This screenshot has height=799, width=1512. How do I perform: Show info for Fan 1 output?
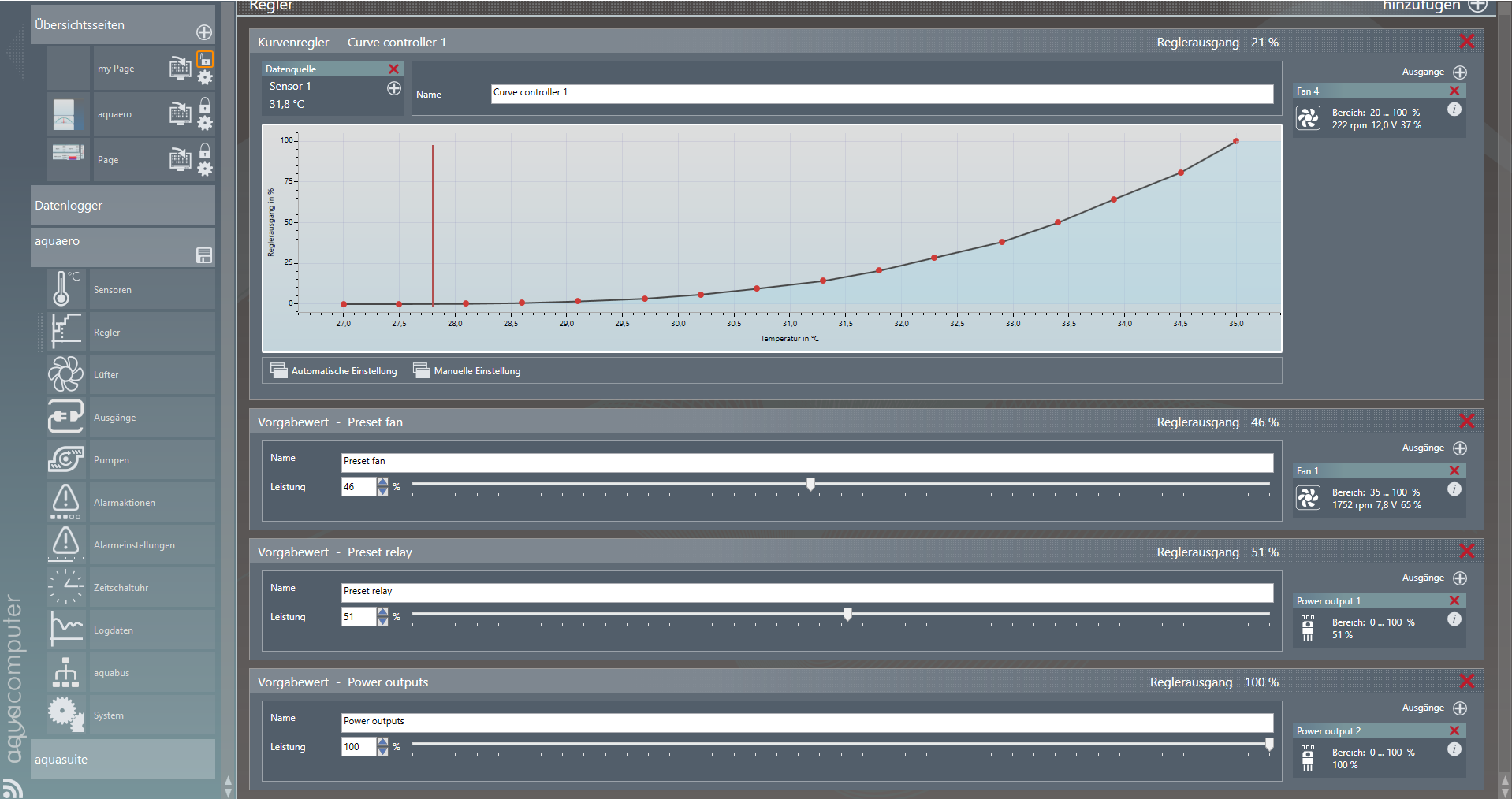click(1454, 489)
